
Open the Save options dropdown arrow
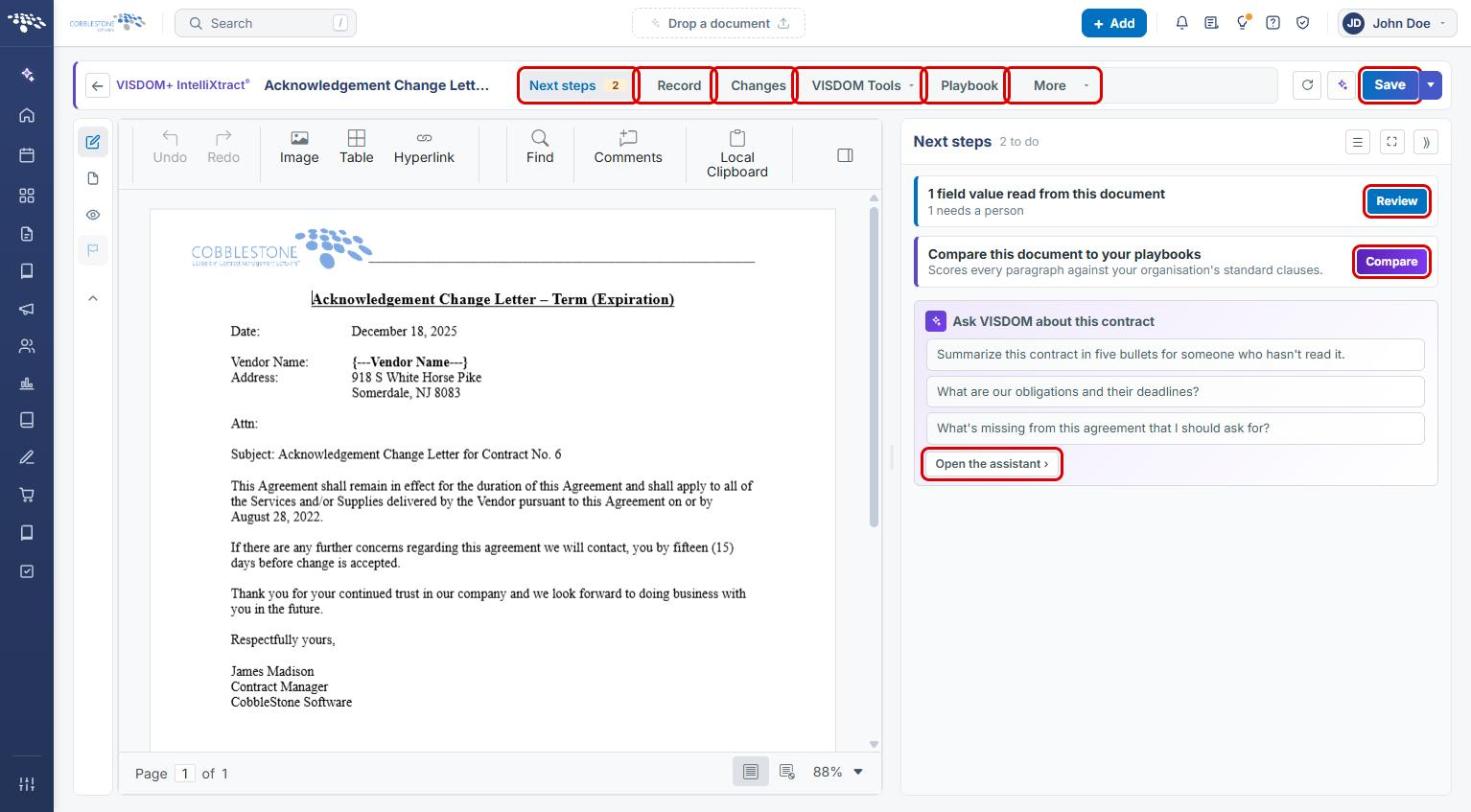(x=1431, y=85)
